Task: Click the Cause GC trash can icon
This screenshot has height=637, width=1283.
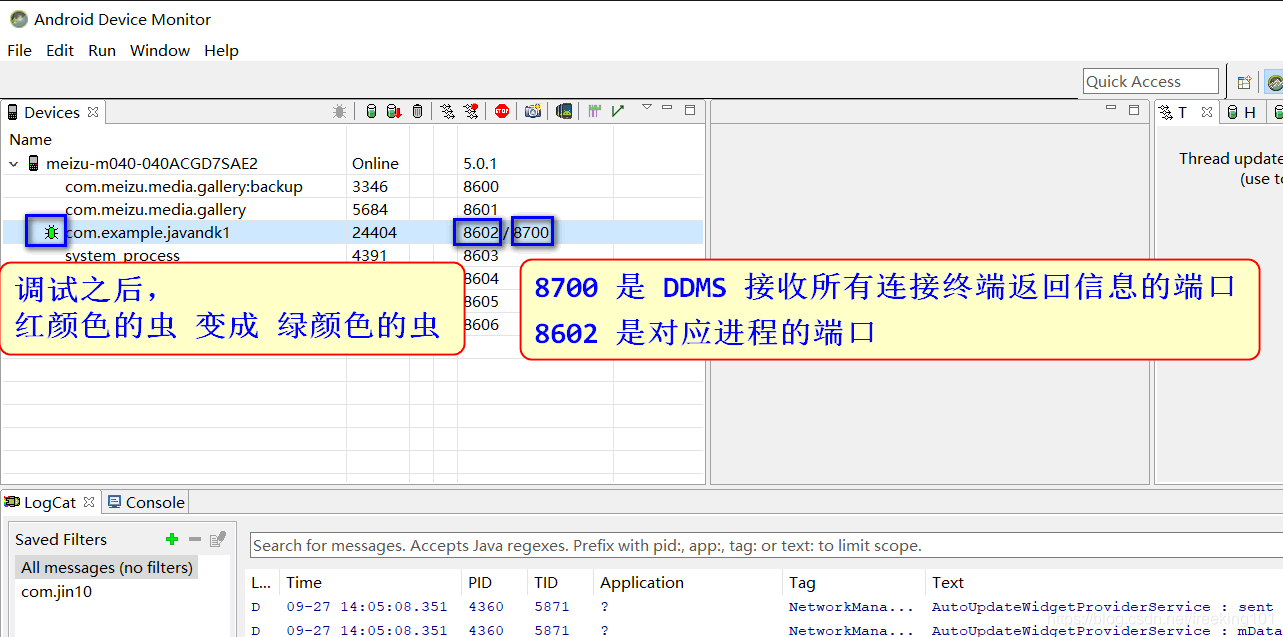Action: coord(417,111)
